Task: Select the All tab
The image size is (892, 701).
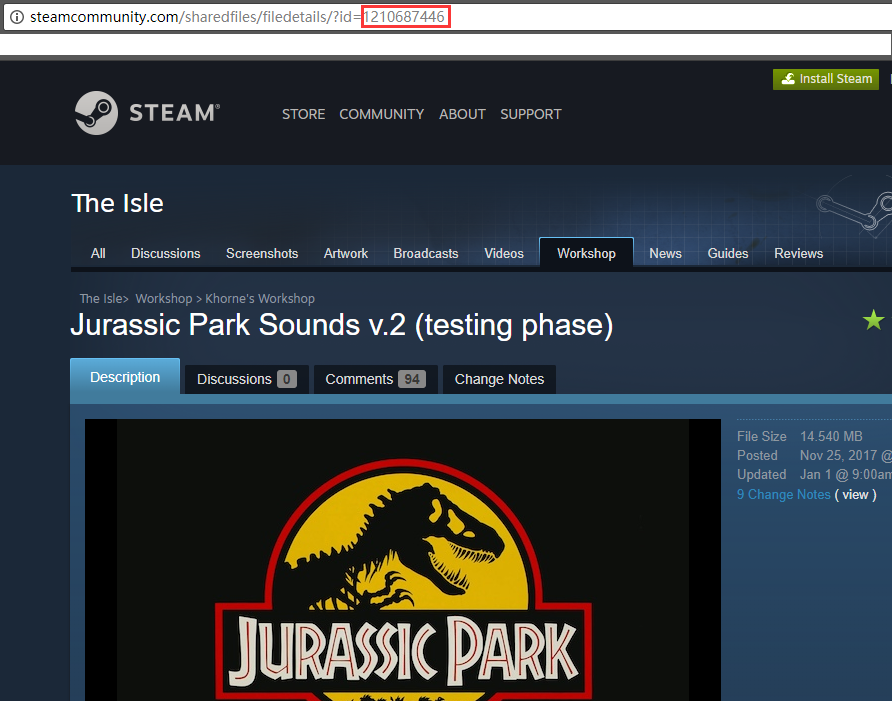Action: (x=98, y=253)
